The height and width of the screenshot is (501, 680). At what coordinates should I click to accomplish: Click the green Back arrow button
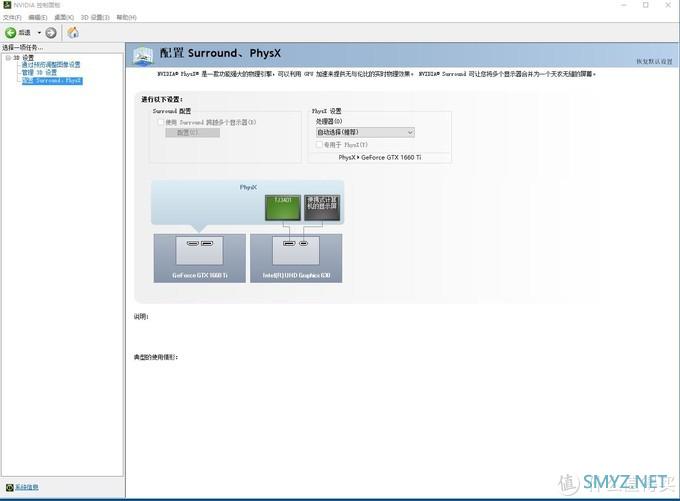[11, 33]
